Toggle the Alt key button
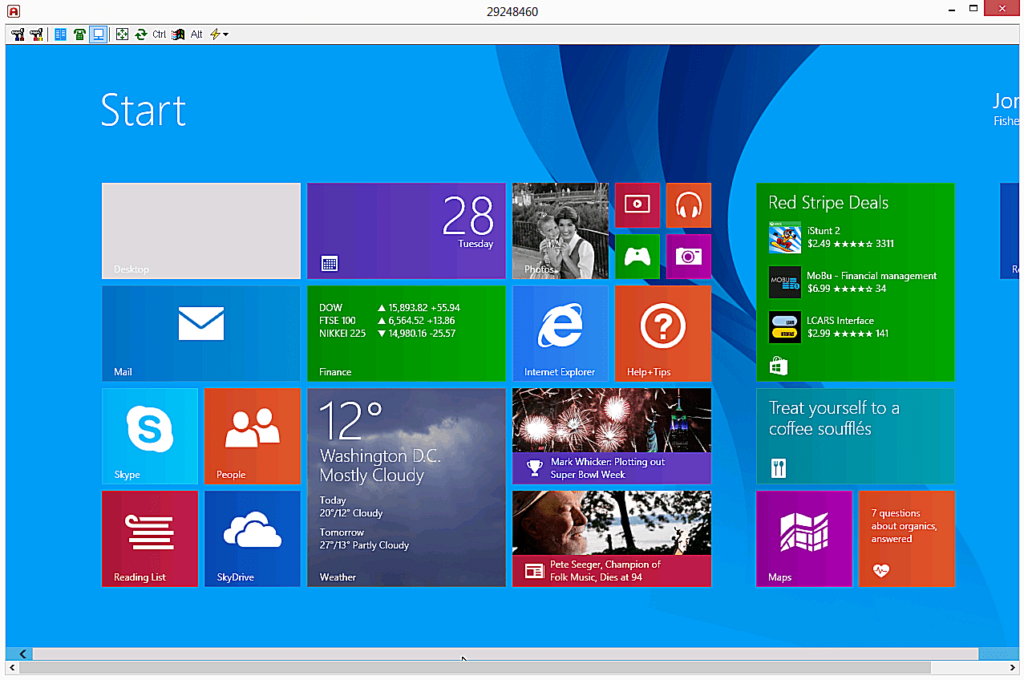 click(196, 34)
